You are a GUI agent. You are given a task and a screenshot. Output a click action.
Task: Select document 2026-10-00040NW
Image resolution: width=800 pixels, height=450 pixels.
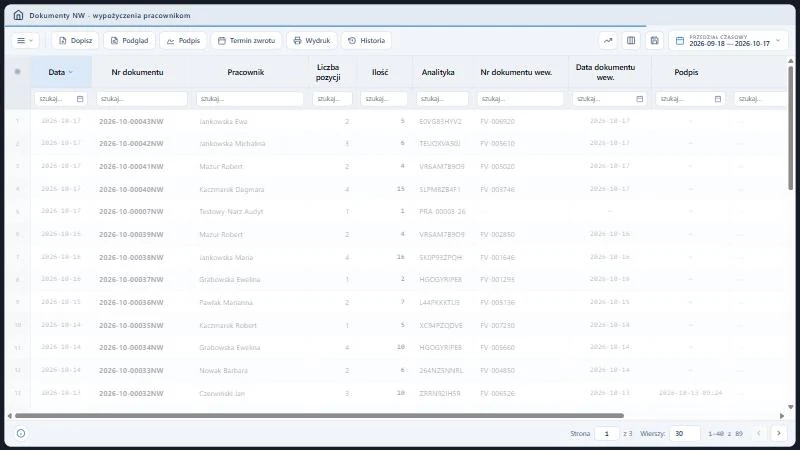coord(131,189)
